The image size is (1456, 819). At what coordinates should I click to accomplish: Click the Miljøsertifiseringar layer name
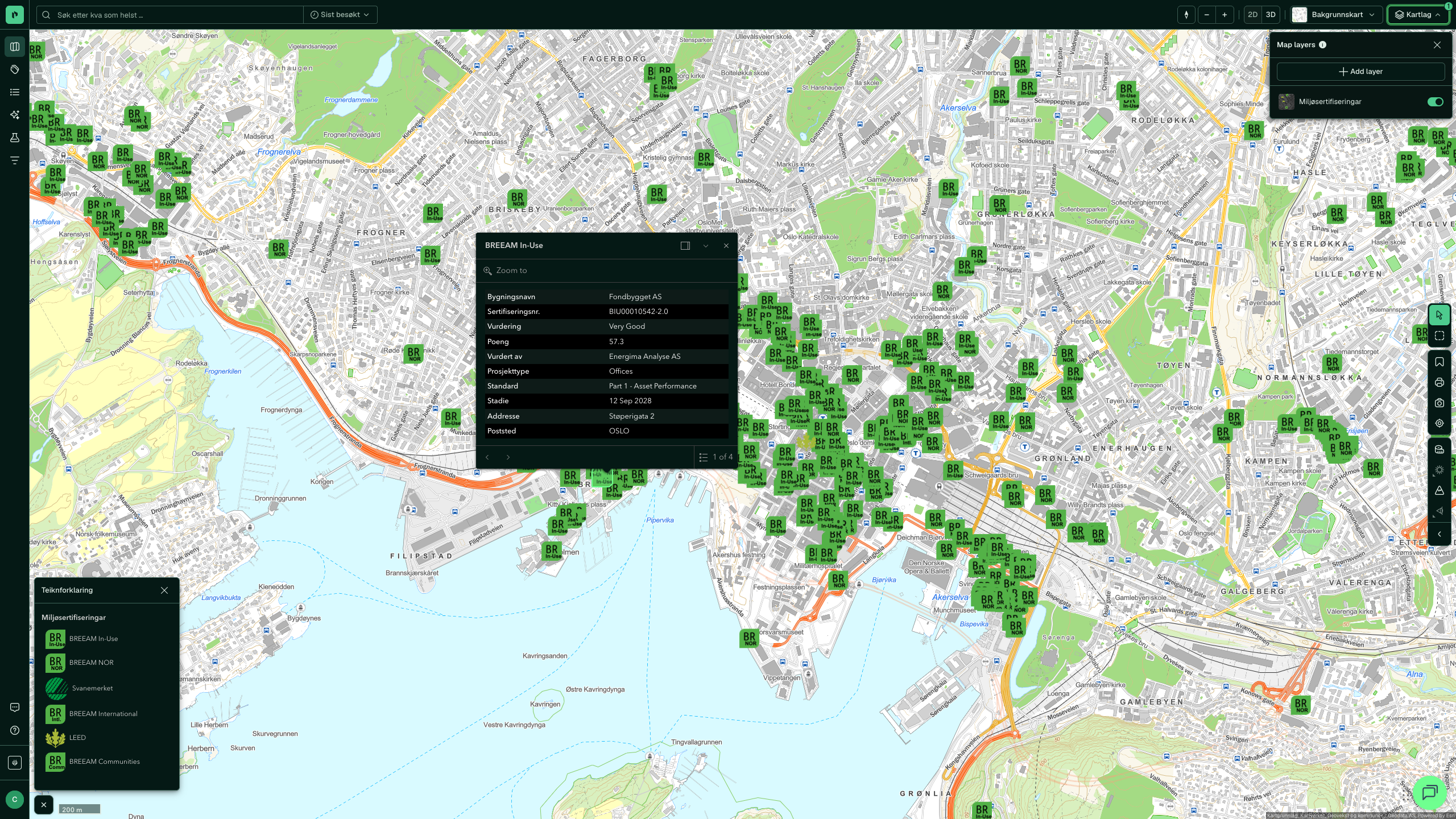(1330, 102)
